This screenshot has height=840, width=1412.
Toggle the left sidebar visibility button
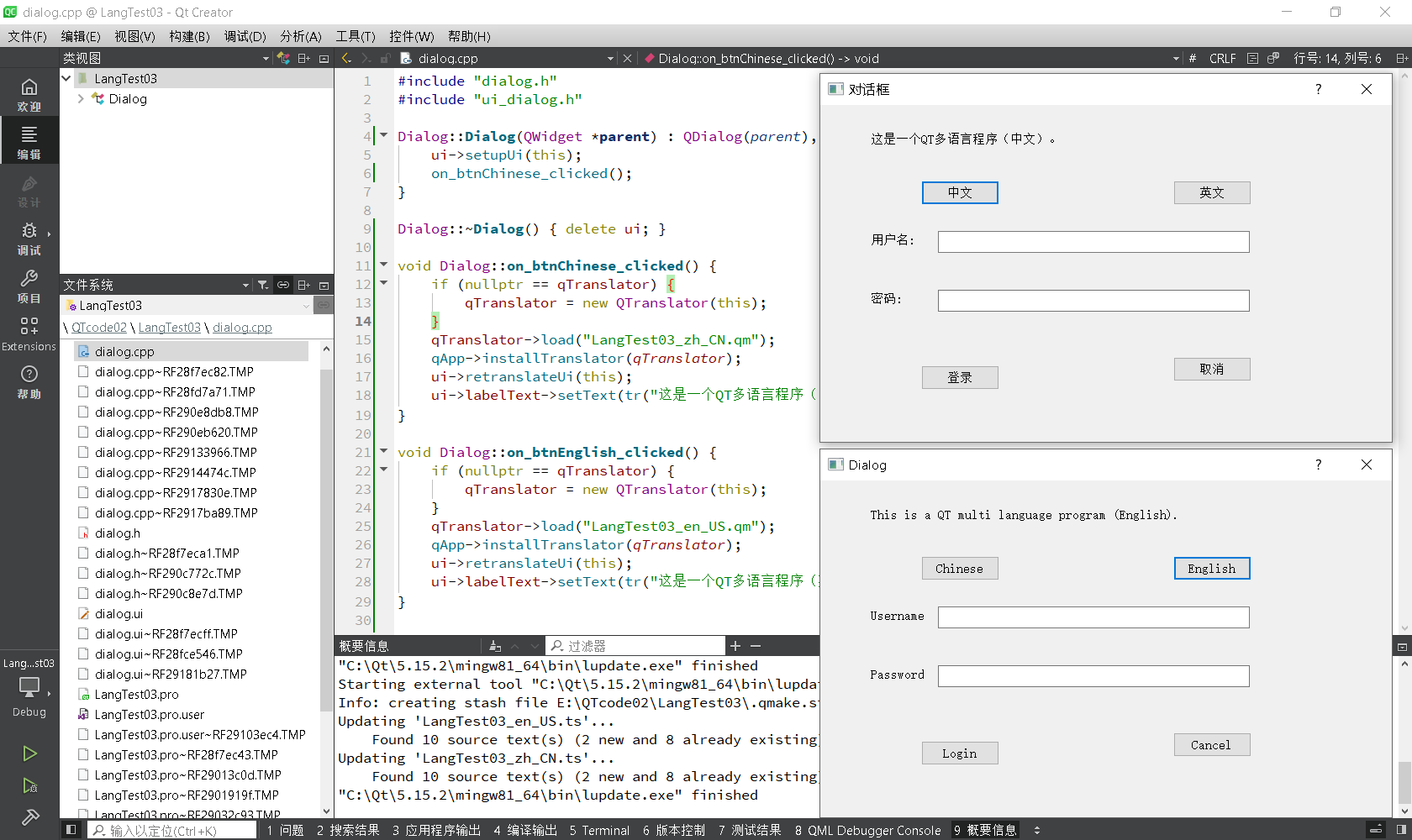point(71,830)
